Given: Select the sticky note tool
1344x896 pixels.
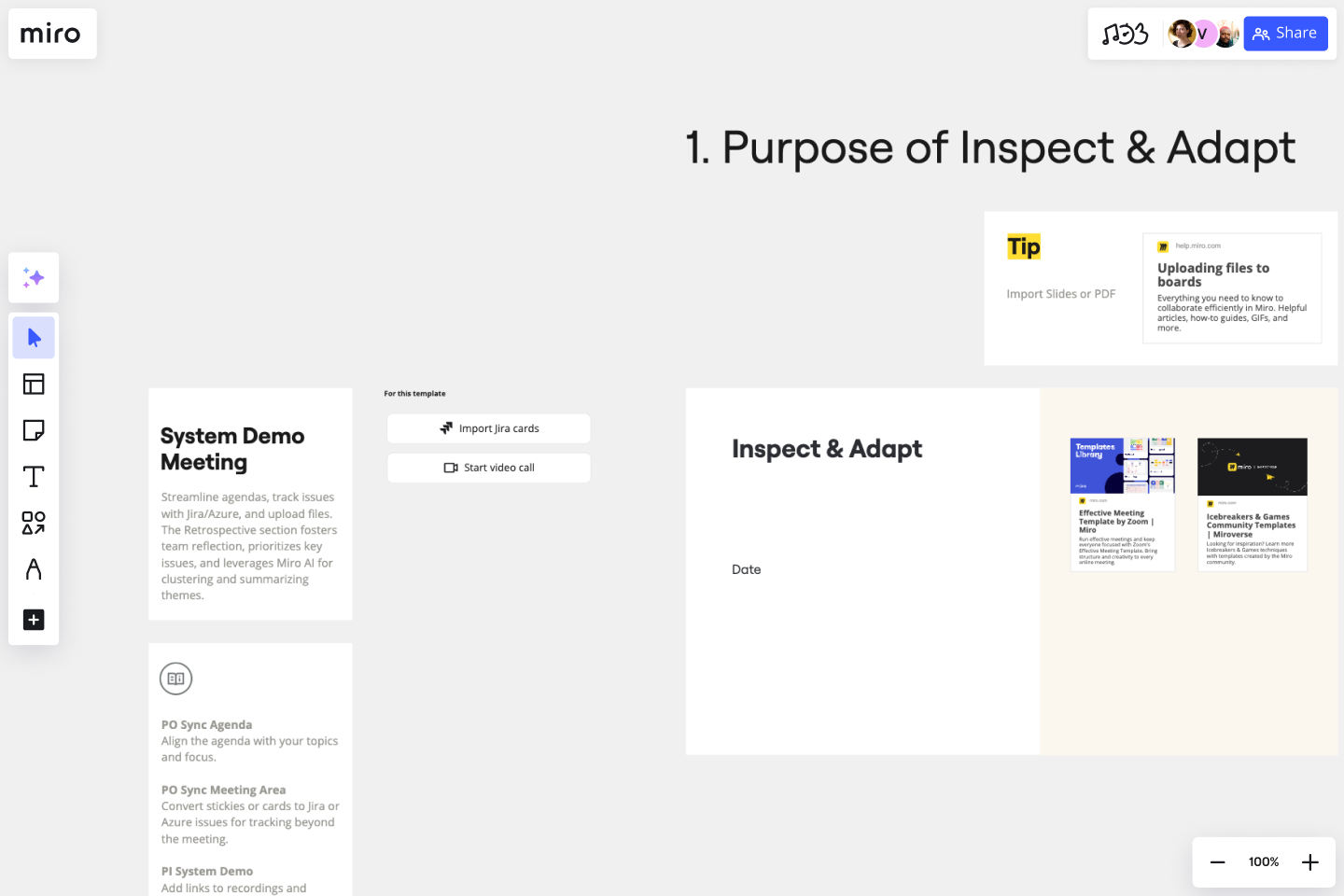Looking at the screenshot, I should coord(34,430).
